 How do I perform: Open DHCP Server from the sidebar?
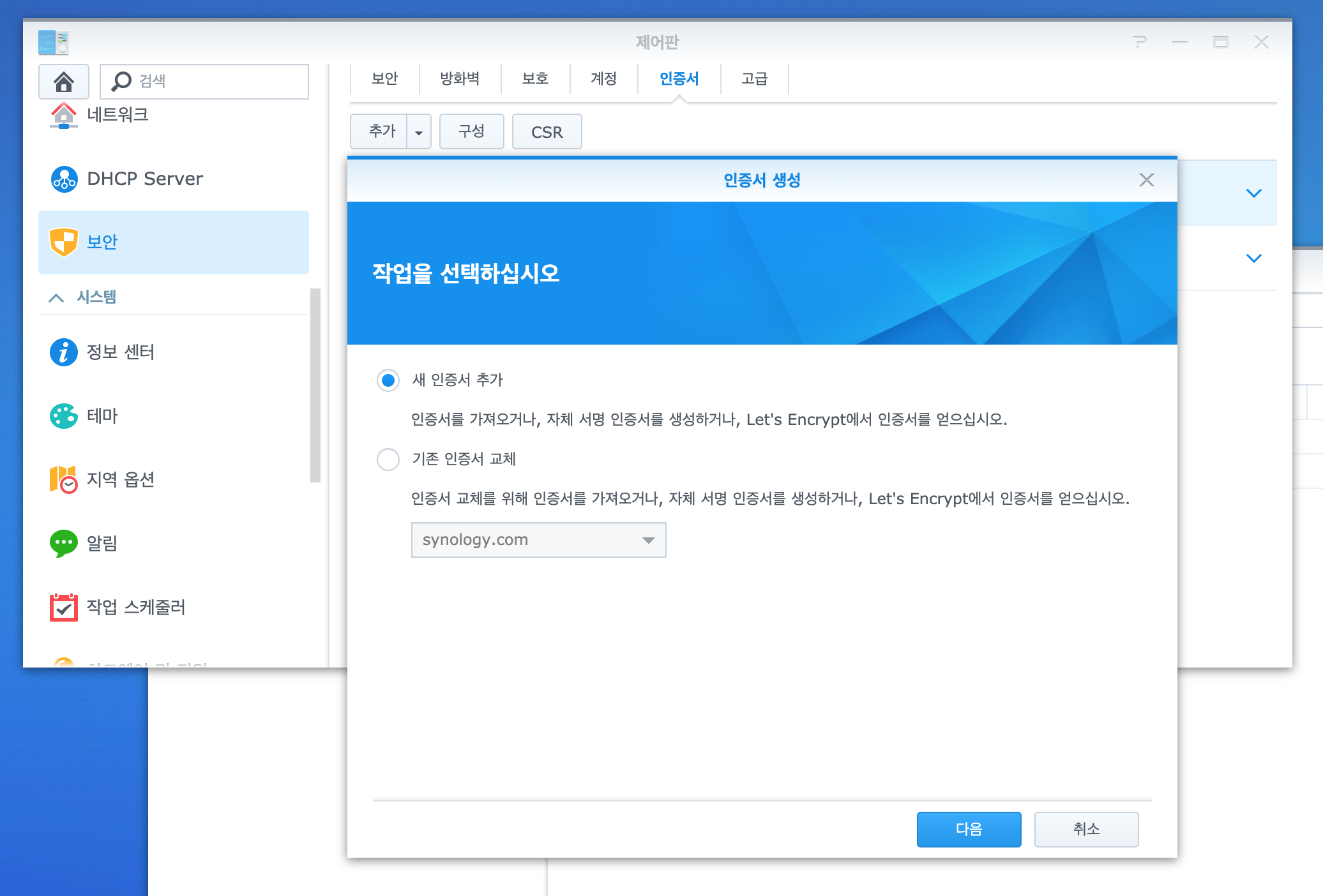[64, 179]
